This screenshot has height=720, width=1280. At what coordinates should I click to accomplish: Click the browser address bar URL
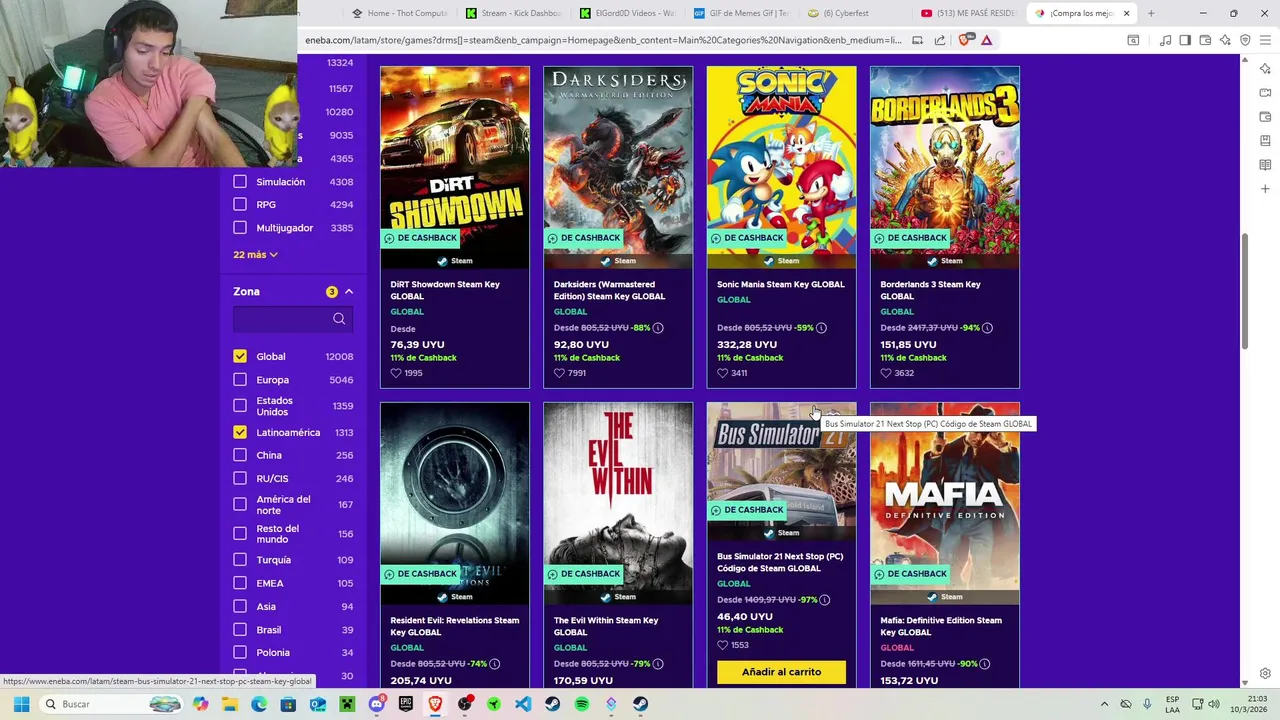(603, 40)
